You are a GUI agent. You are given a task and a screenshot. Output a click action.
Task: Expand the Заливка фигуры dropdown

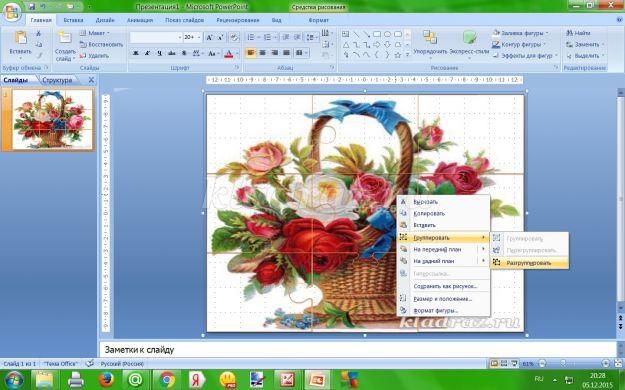tap(547, 33)
